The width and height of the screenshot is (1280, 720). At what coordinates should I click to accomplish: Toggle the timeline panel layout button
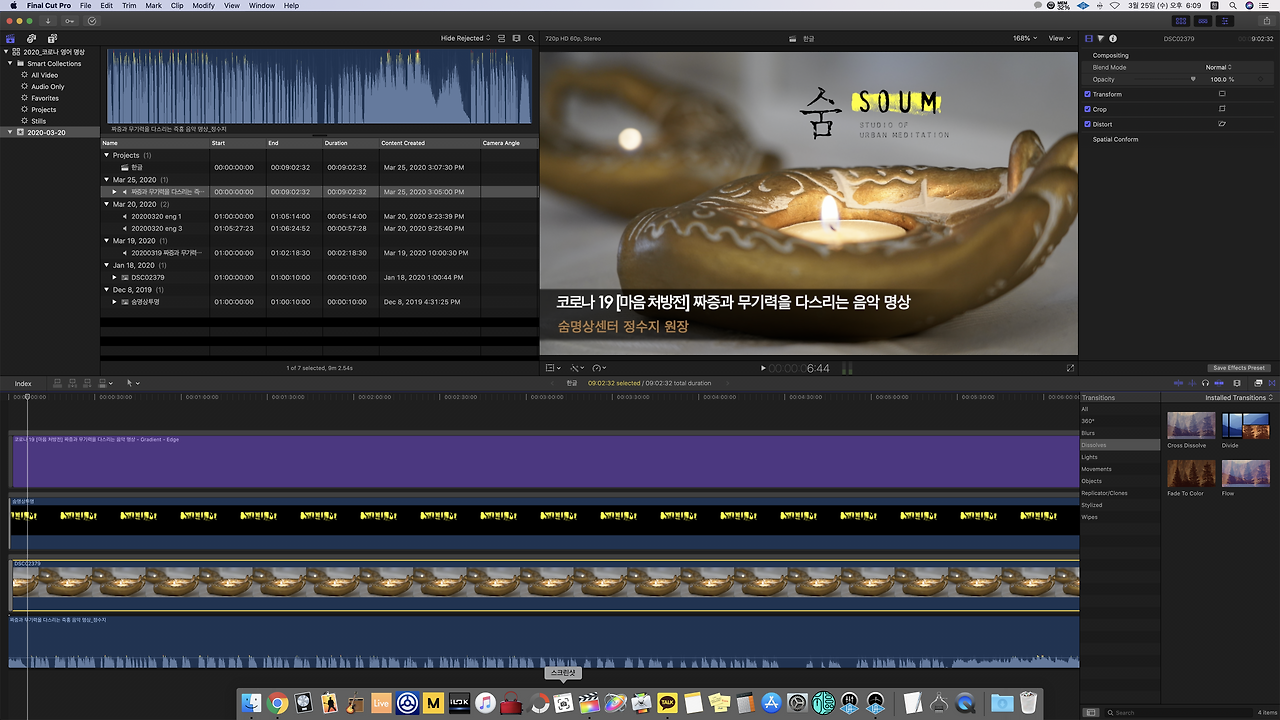point(1203,20)
